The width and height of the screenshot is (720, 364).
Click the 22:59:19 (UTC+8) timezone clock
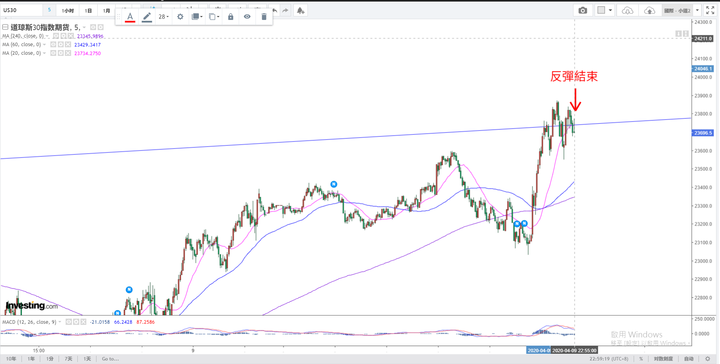pos(609,358)
